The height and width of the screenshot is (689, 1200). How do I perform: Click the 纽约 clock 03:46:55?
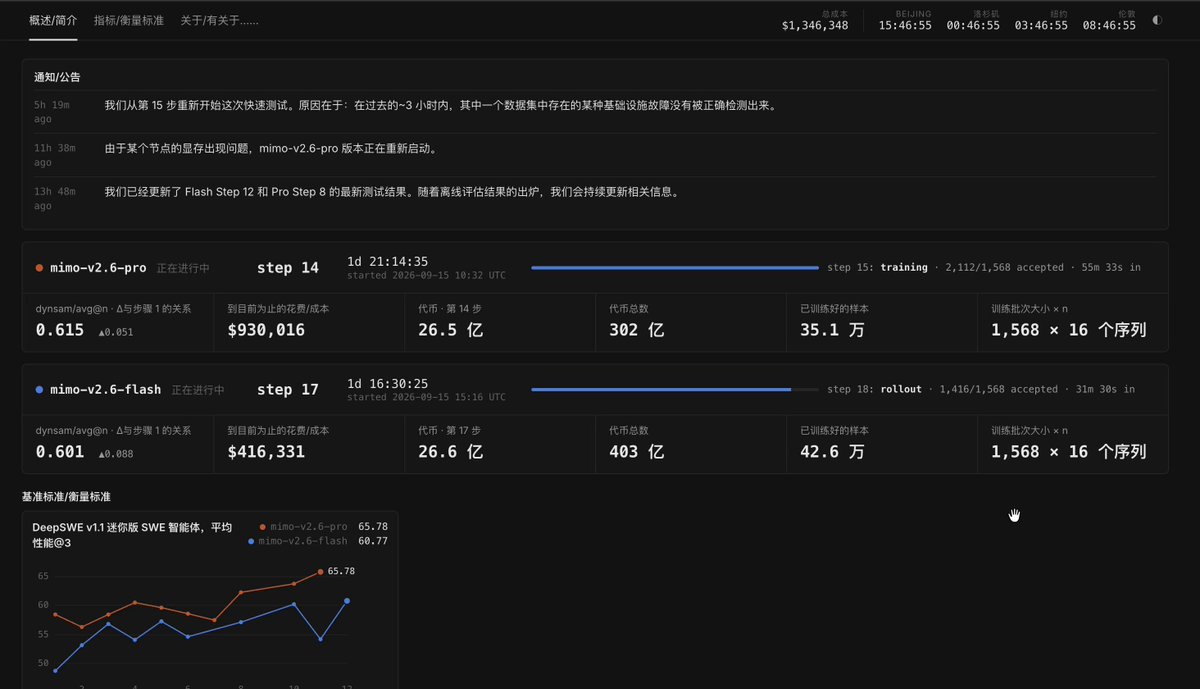1041,25
